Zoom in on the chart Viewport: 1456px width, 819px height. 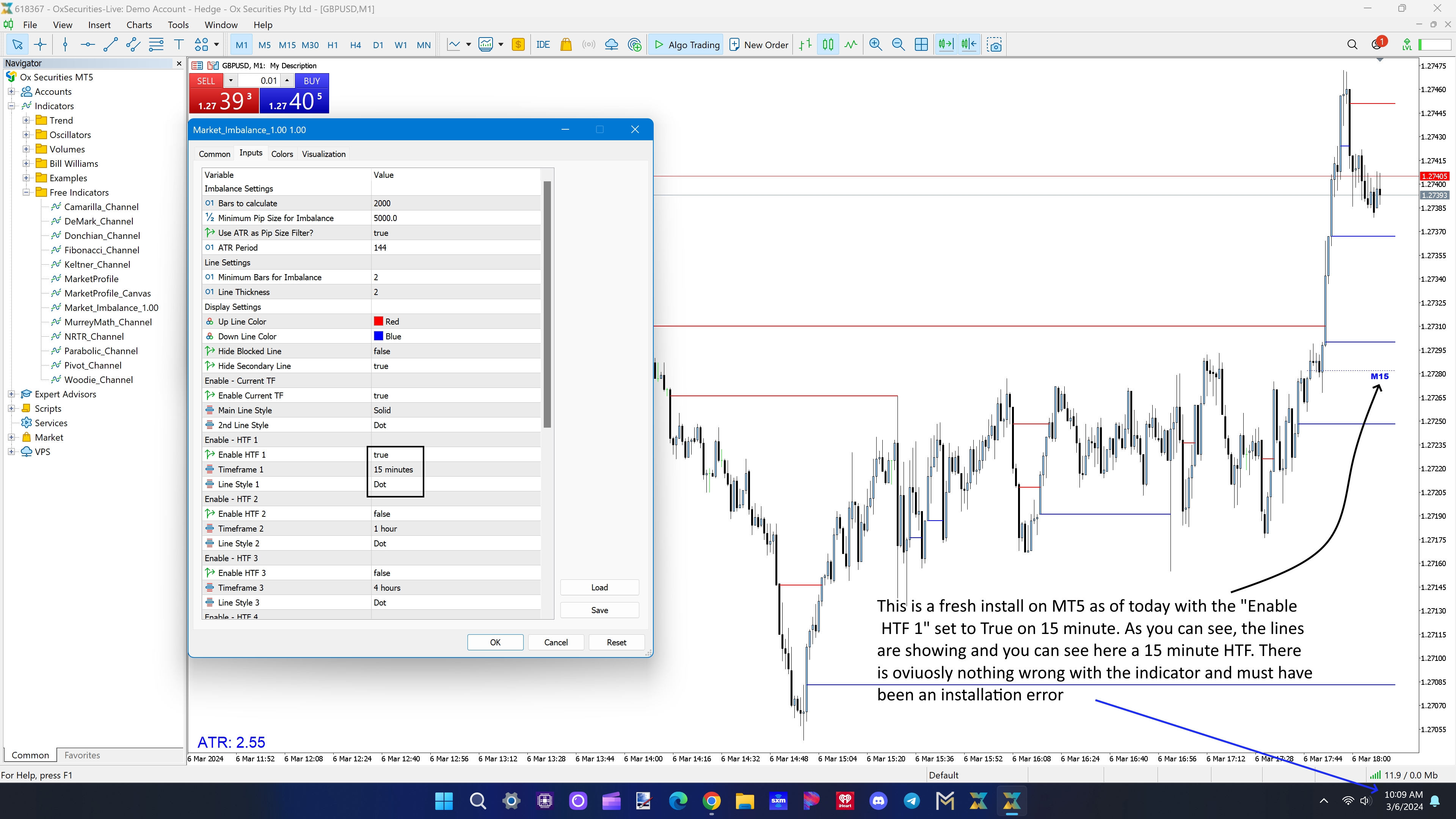pyautogui.click(x=875, y=45)
